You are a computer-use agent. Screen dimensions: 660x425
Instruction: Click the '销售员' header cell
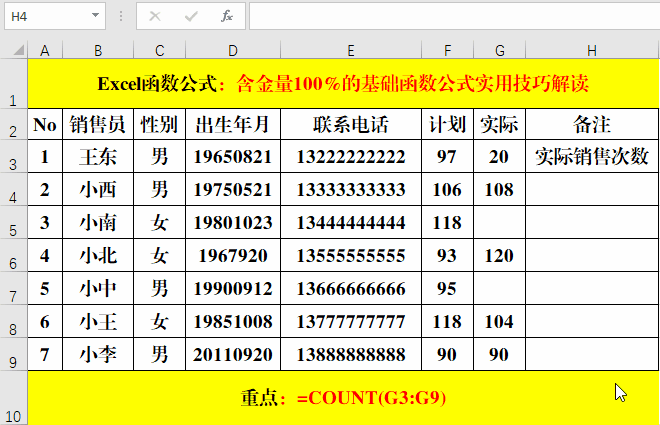pyautogui.click(x=98, y=124)
